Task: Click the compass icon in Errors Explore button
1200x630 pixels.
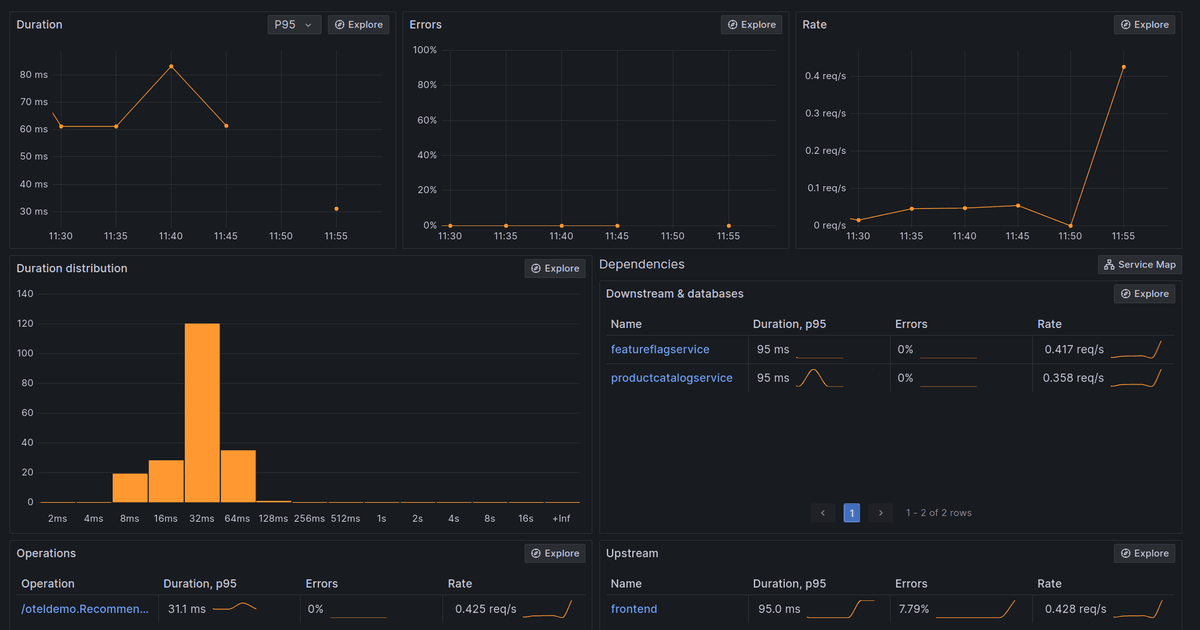Action: click(732, 25)
